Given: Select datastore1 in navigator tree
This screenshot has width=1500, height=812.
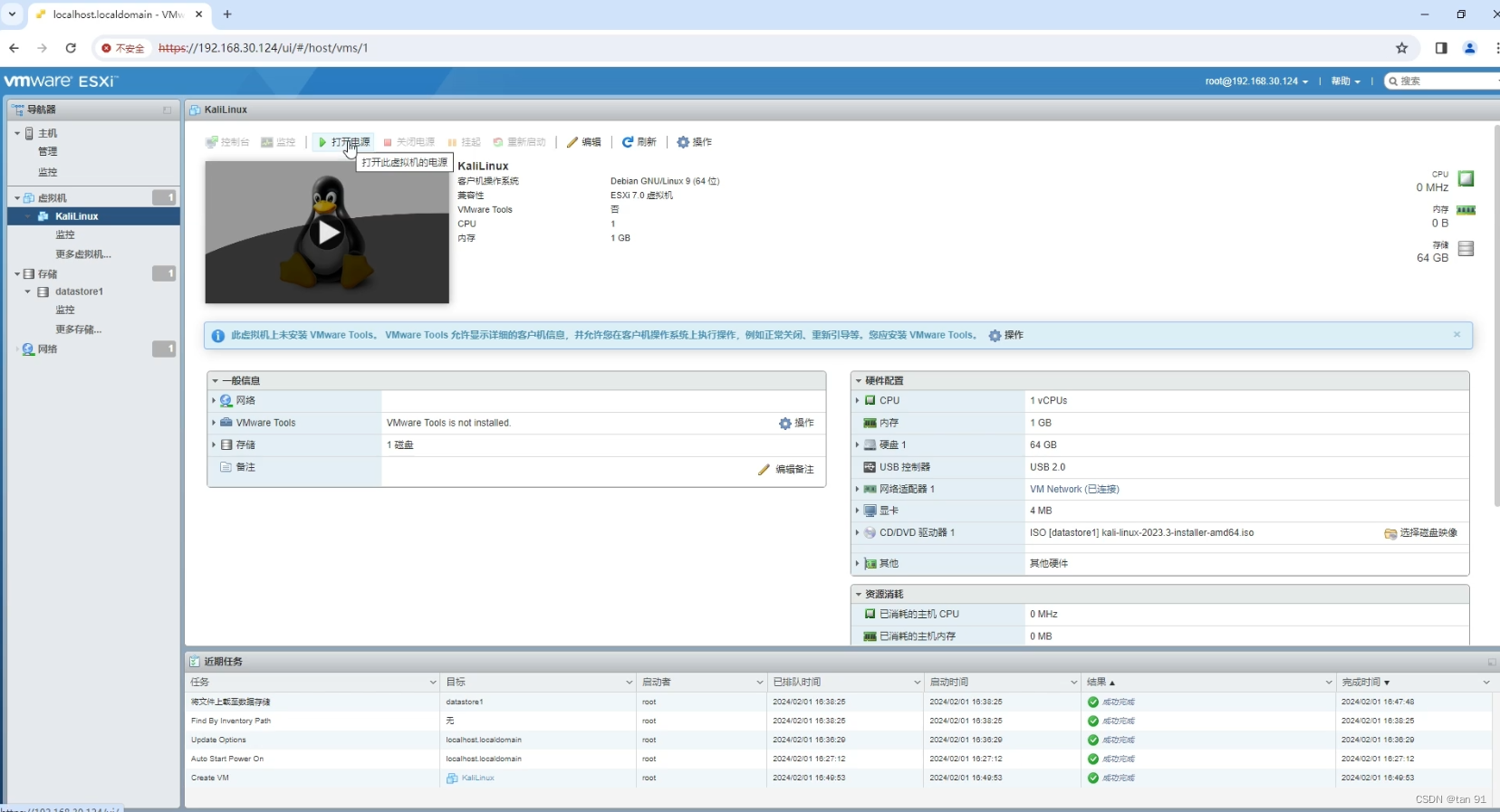Looking at the screenshot, I should [x=79, y=291].
